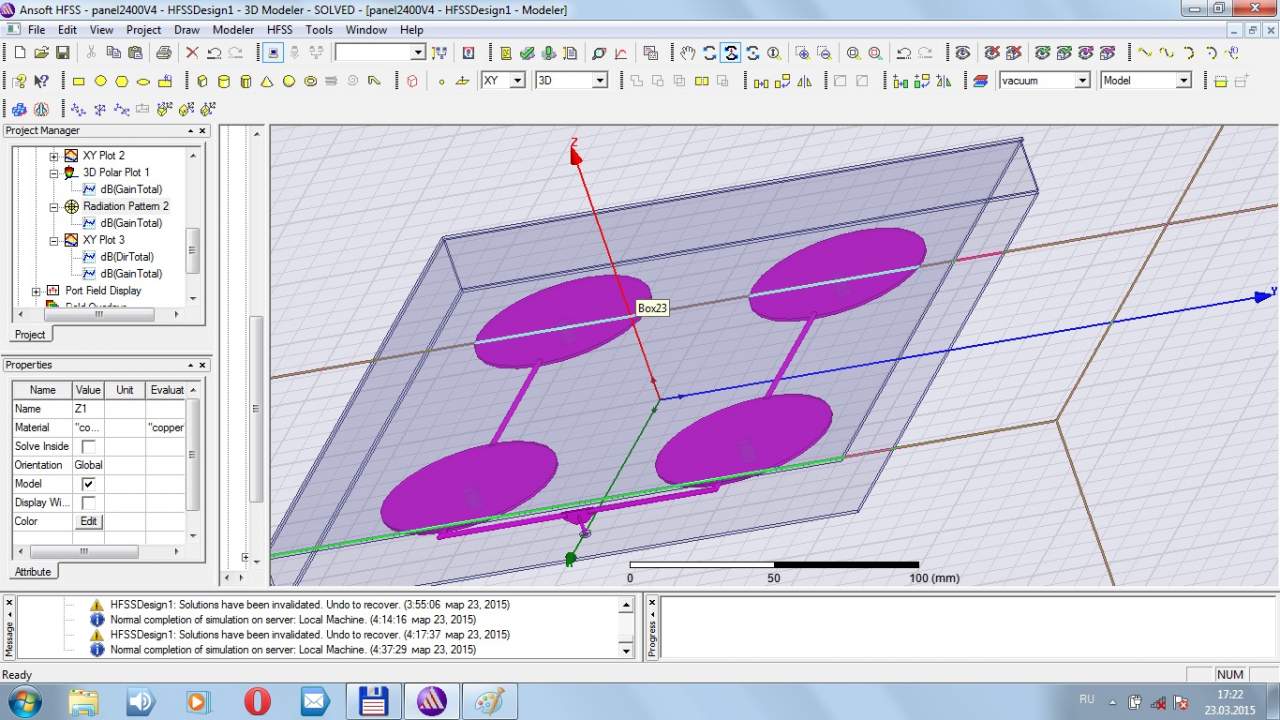Viewport: 1280px width, 720px height.
Task: Select the Draw cylinder tool
Action: (223, 81)
